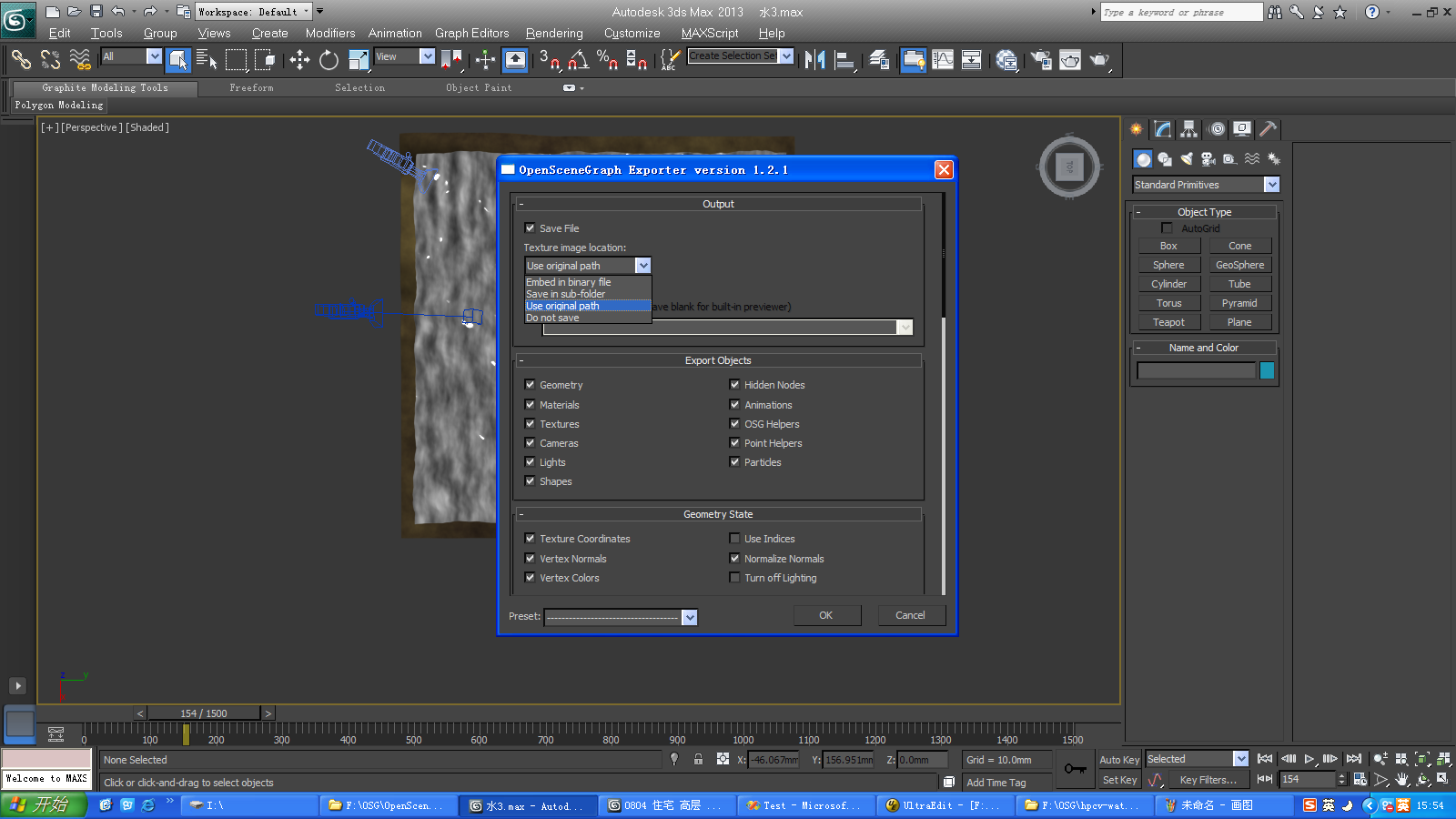Open the Preset dropdown in exporter dialog

coord(690,618)
